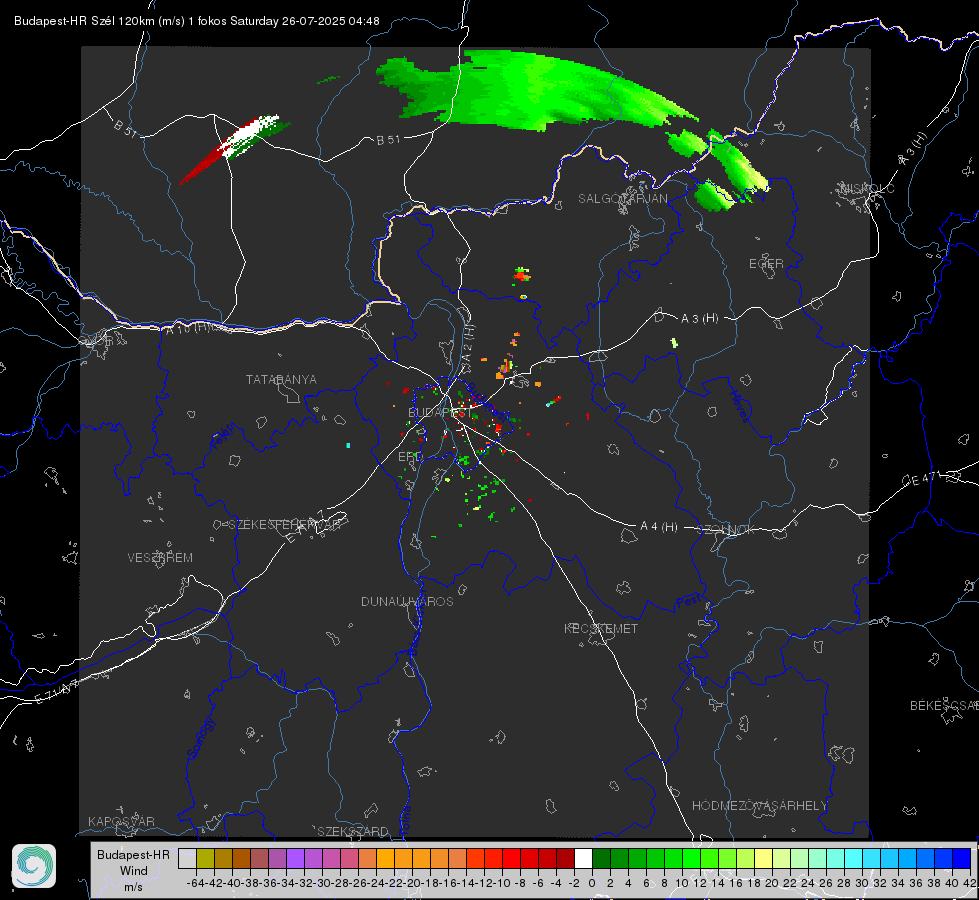This screenshot has height=900, width=979.
Task: Click the HÓDMEZŐVÁSÁRHELY city label
Action: click(x=759, y=806)
